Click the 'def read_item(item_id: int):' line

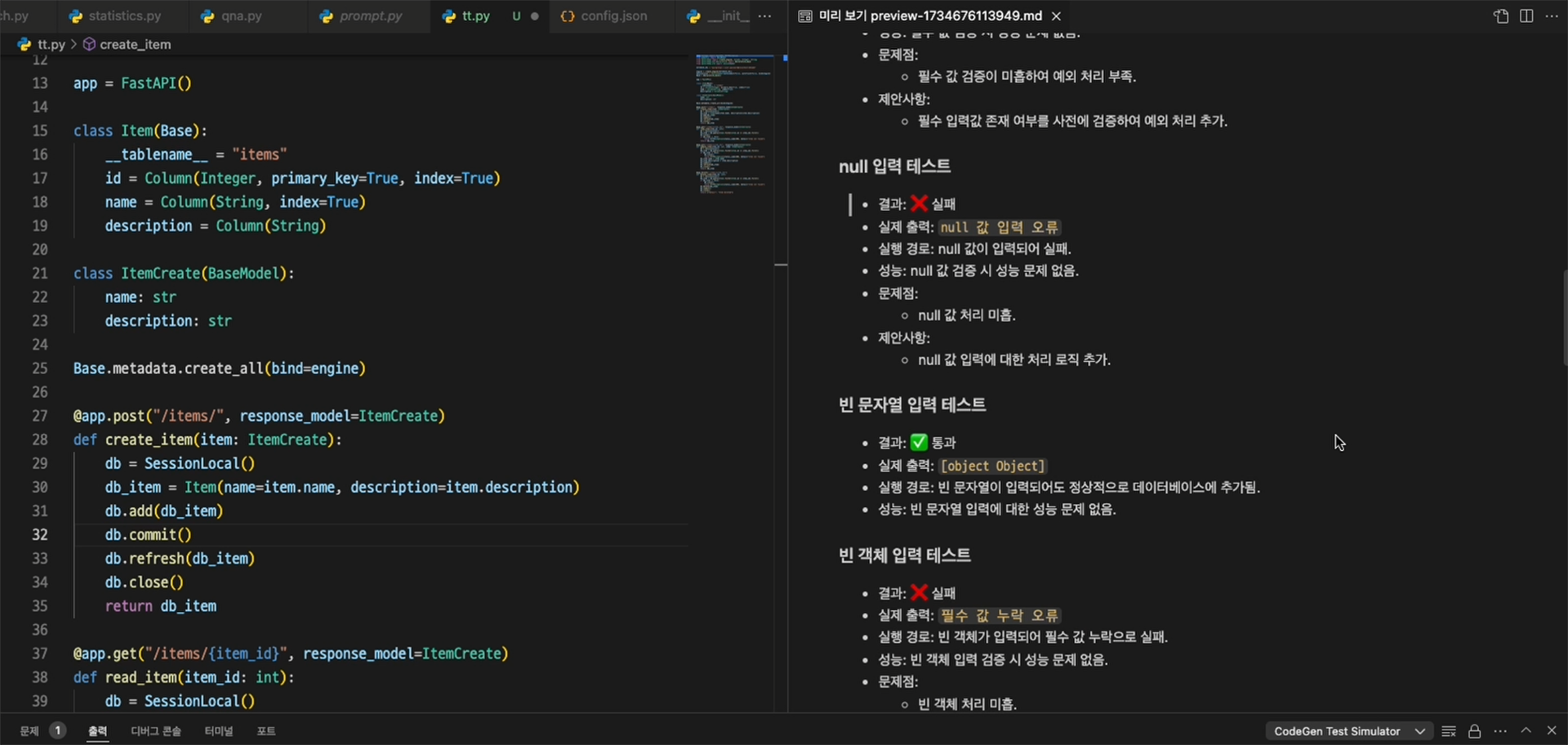[184, 677]
